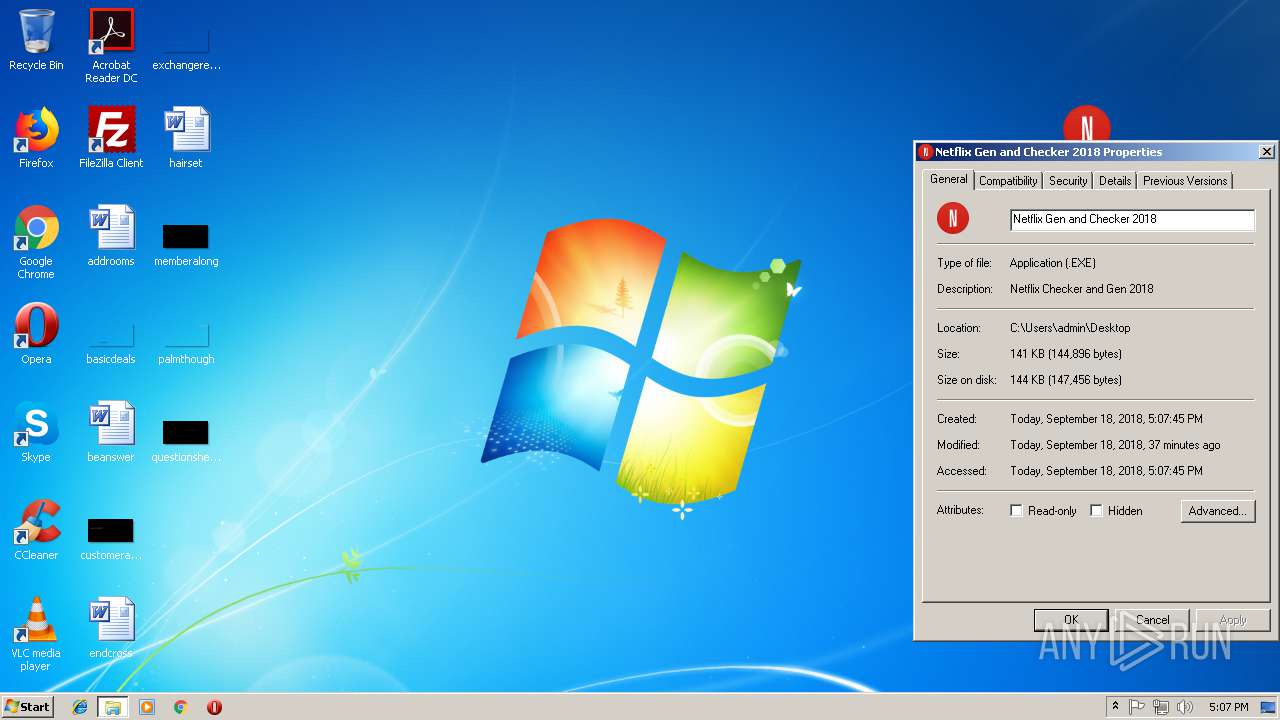Select the VLC media player shortcut

(36, 634)
